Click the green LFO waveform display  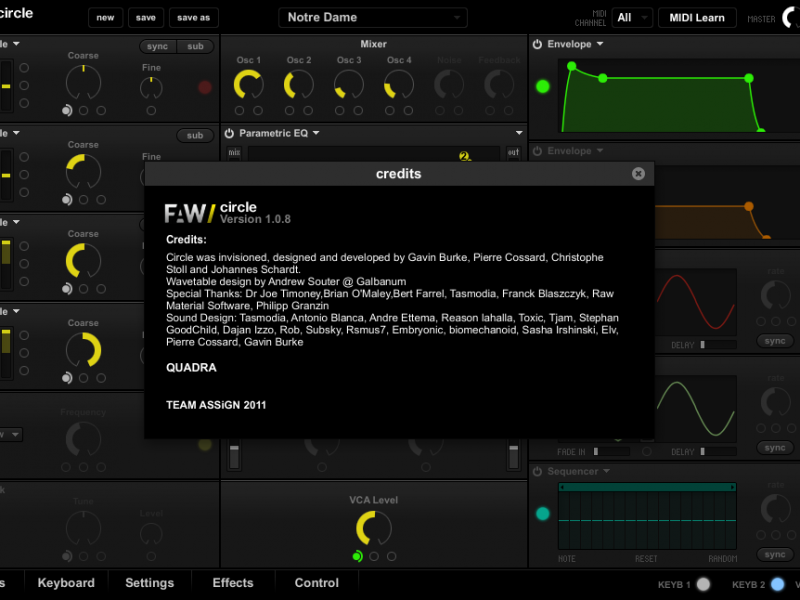coord(695,409)
